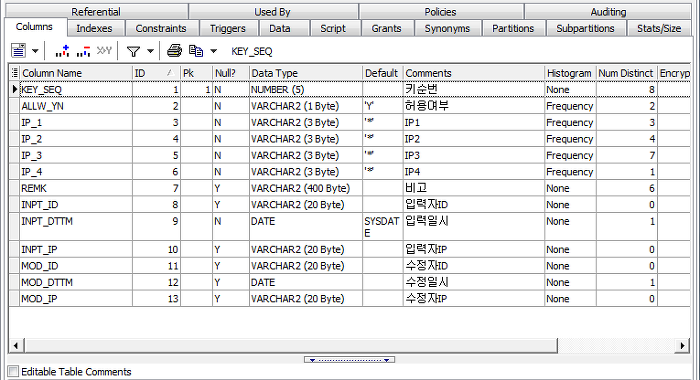Go to the Auditing tab
Image resolution: width=700 pixels, height=380 pixels.
click(608, 12)
